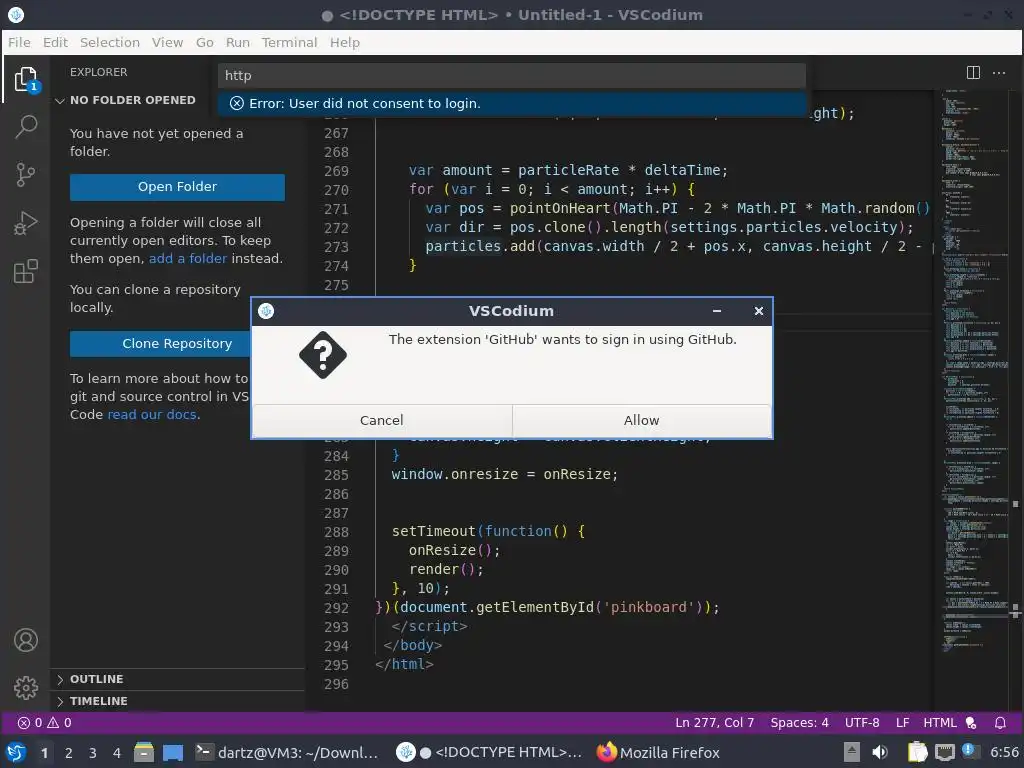Change language mode via 'HTML' status item
The height and width of the screenshot is (768, 1024).
click(940, 723)
